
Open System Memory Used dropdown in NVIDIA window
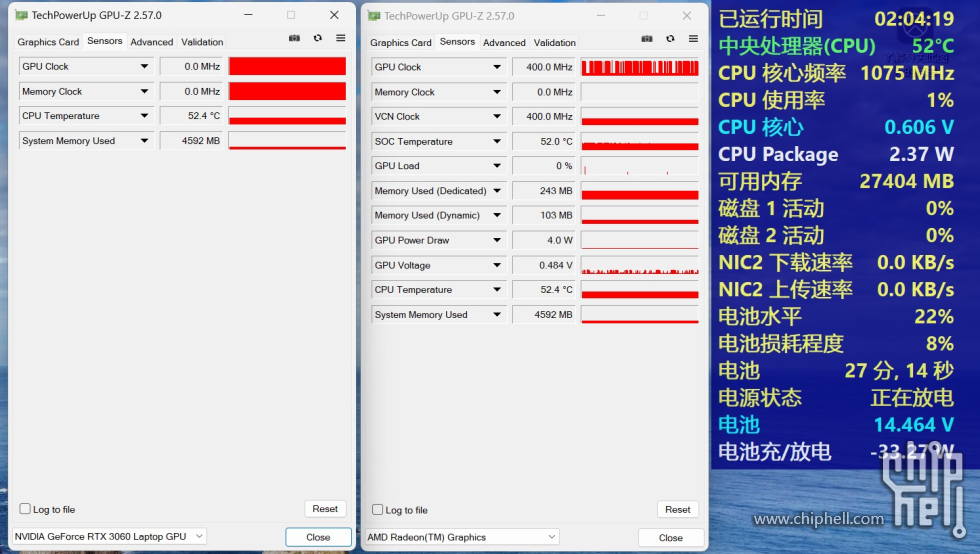pyautogui.click(x=144, y=141)
